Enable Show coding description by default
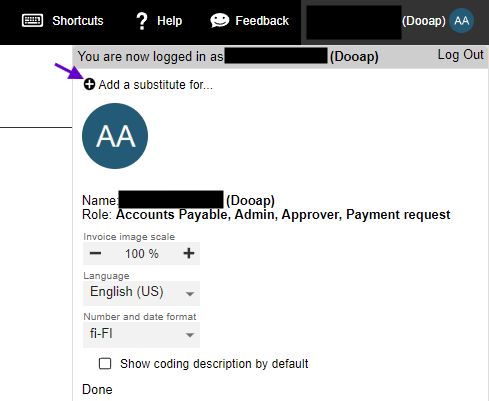The image size is (489, 401). point(105,363)
